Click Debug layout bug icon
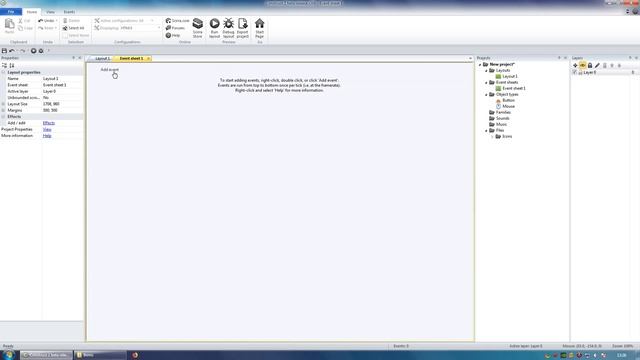640x360 pixels. pyautogui.click(x=229, y=24)
